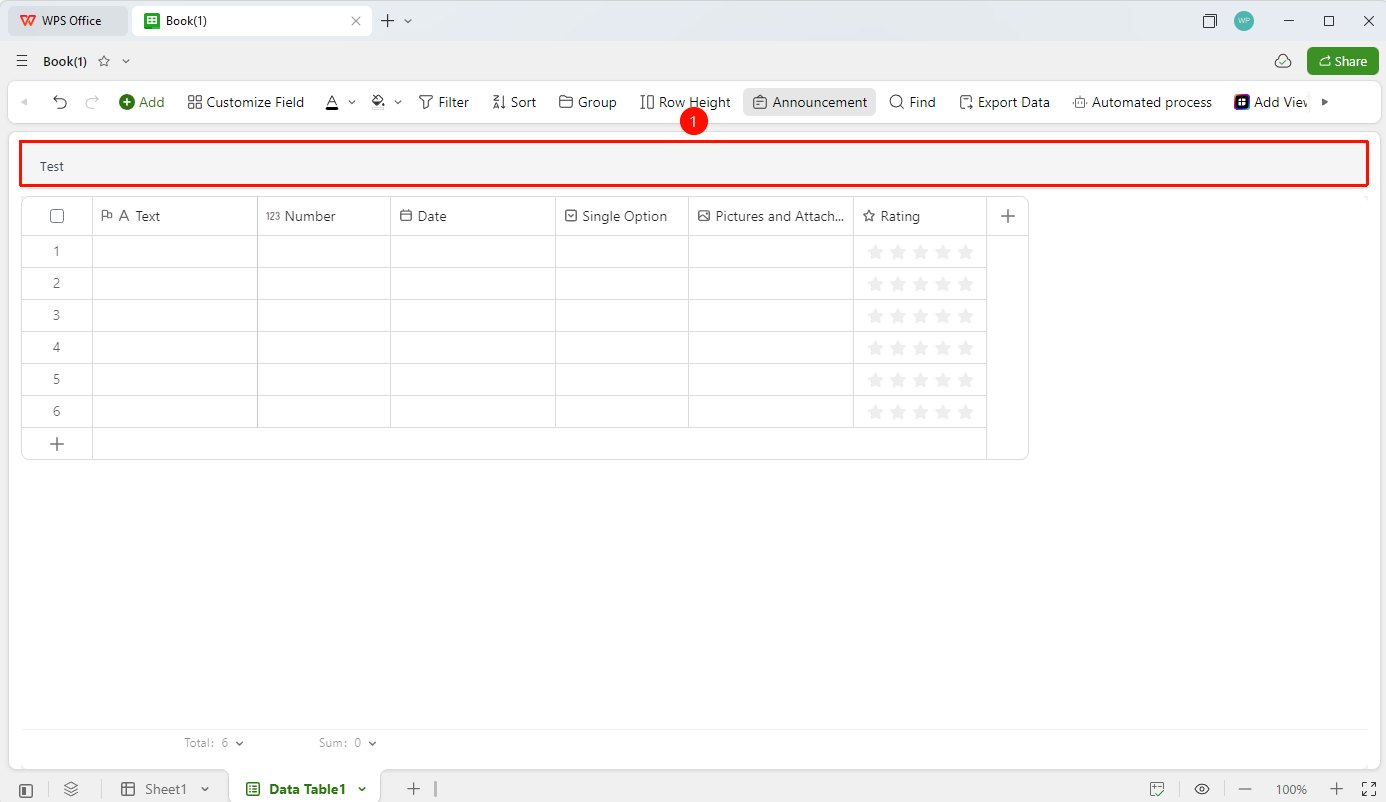Add a new sheet with the bottom plus
Viewport: 1386px width, 802px height.
[x=413, y=789]
